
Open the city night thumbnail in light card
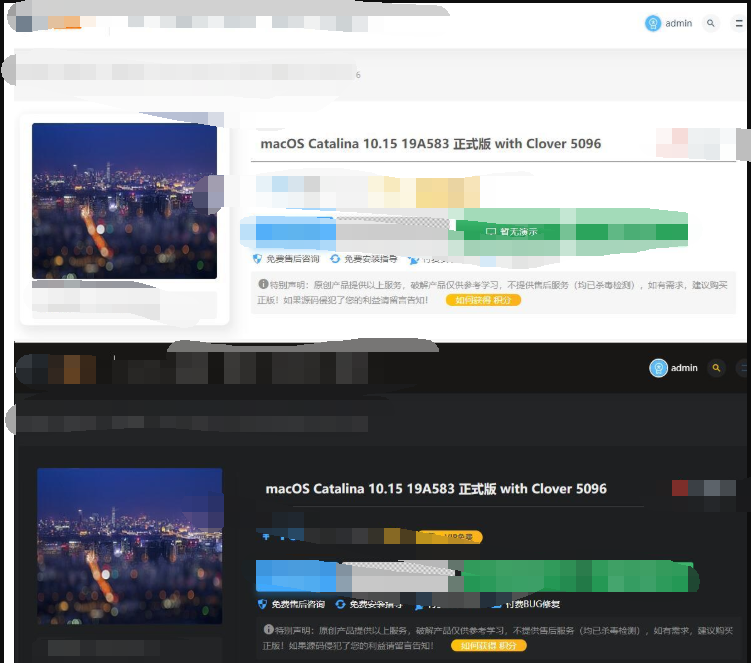point(124,200)
